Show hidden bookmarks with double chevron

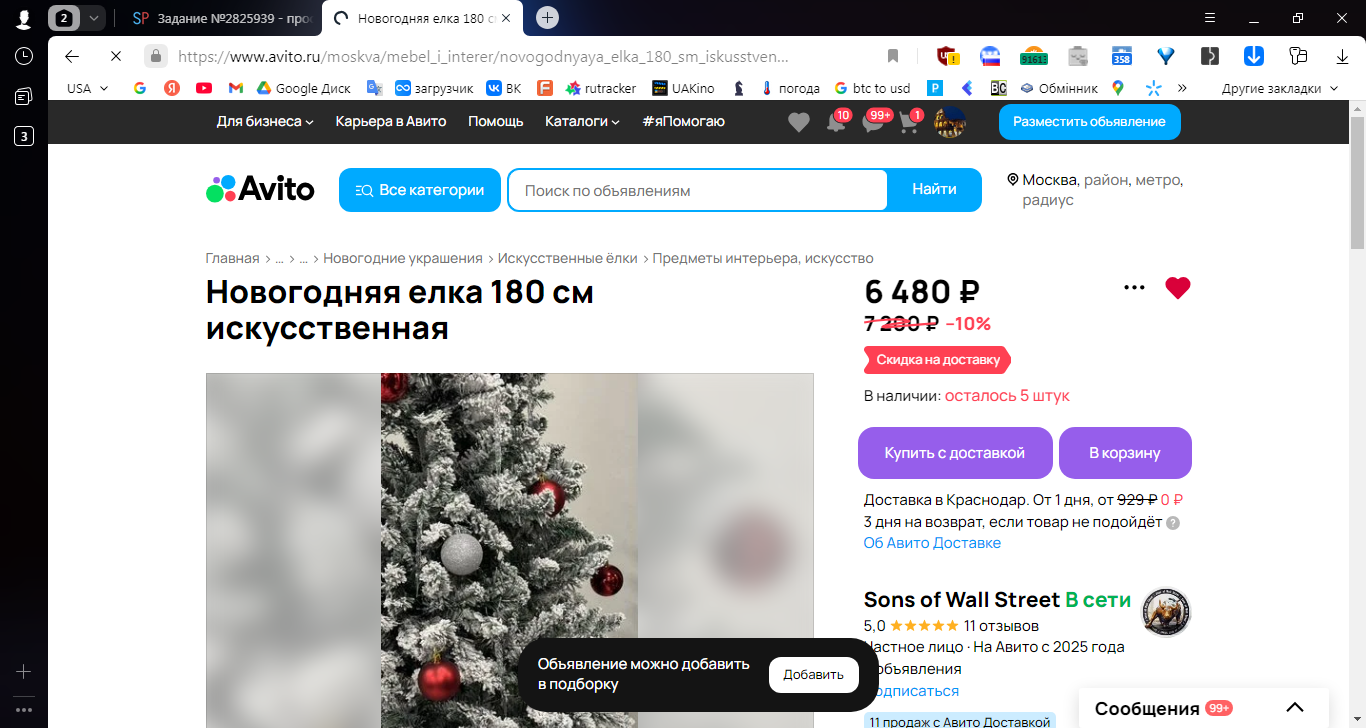pyautogui.click(x=1182, y=88)
